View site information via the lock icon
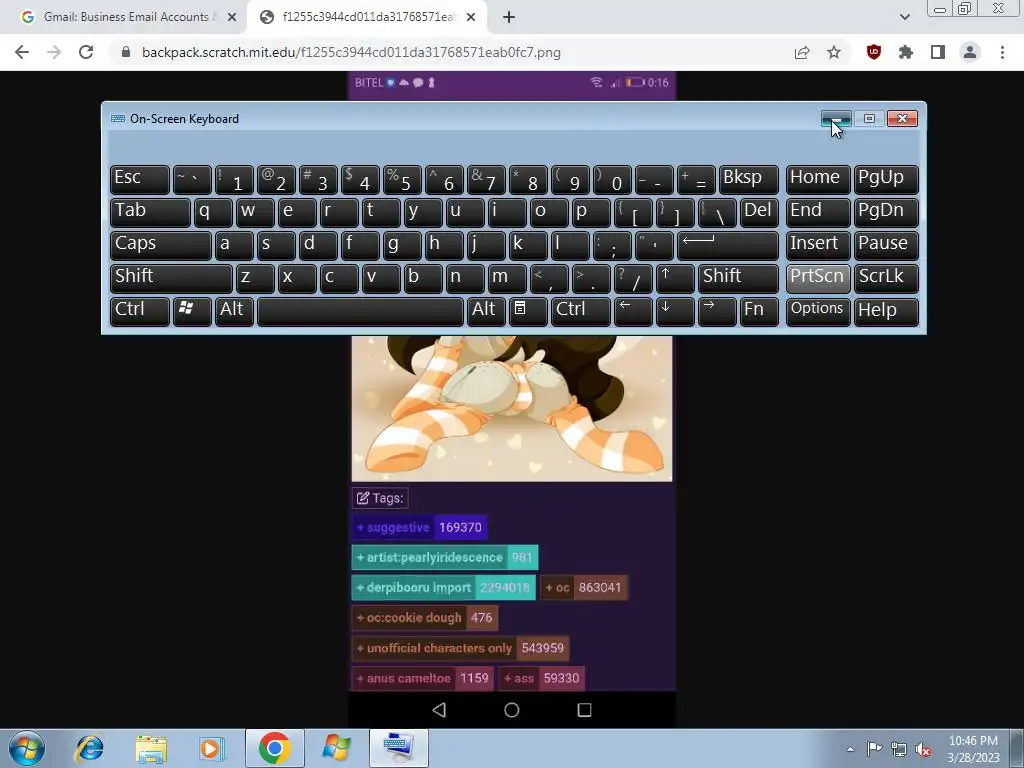Screen dimensions: 1024x768 point(126,52)
